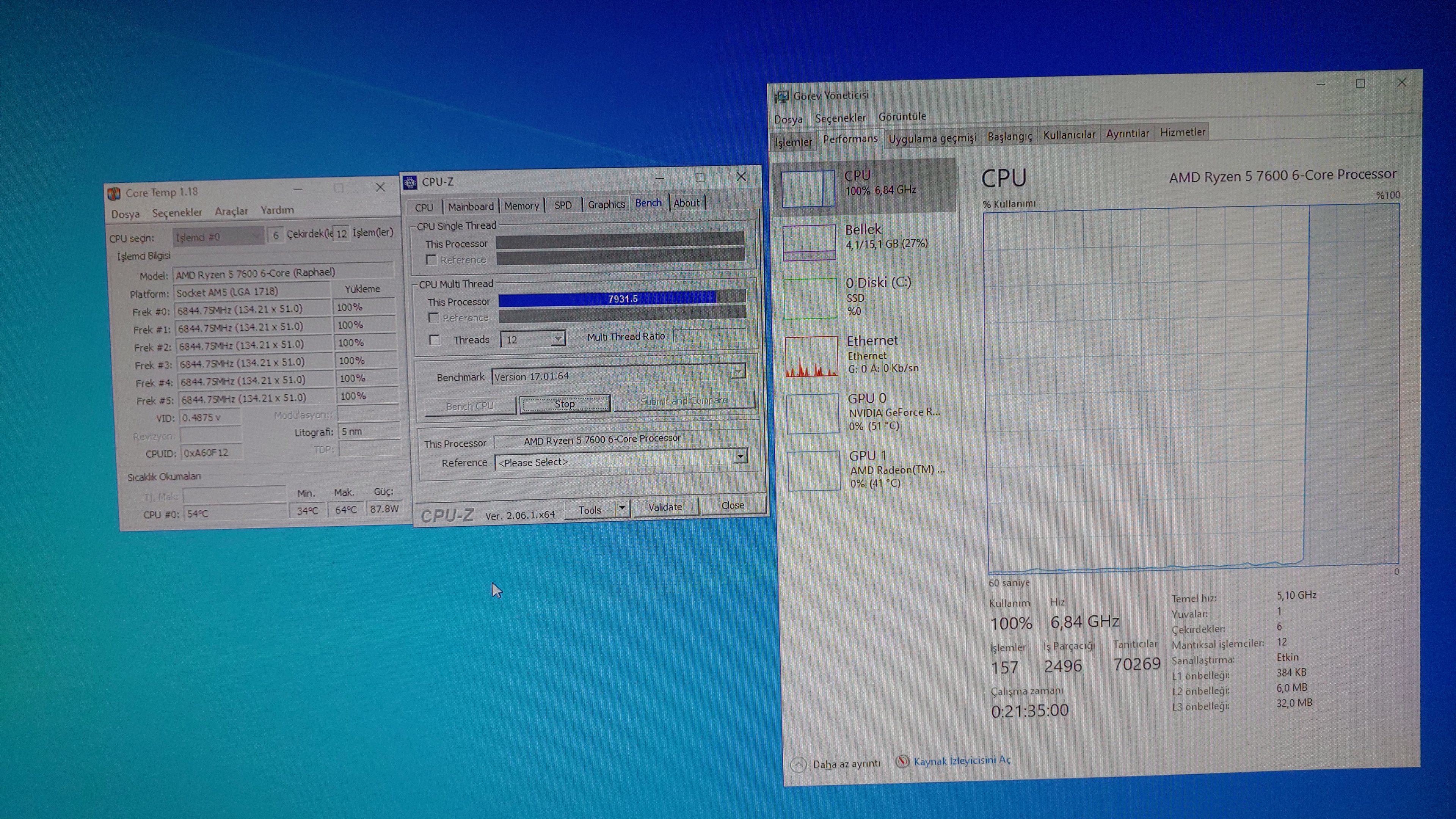
Task: Click the Model field AMD Ryzen 5 7600
Action: click(282, 273)
